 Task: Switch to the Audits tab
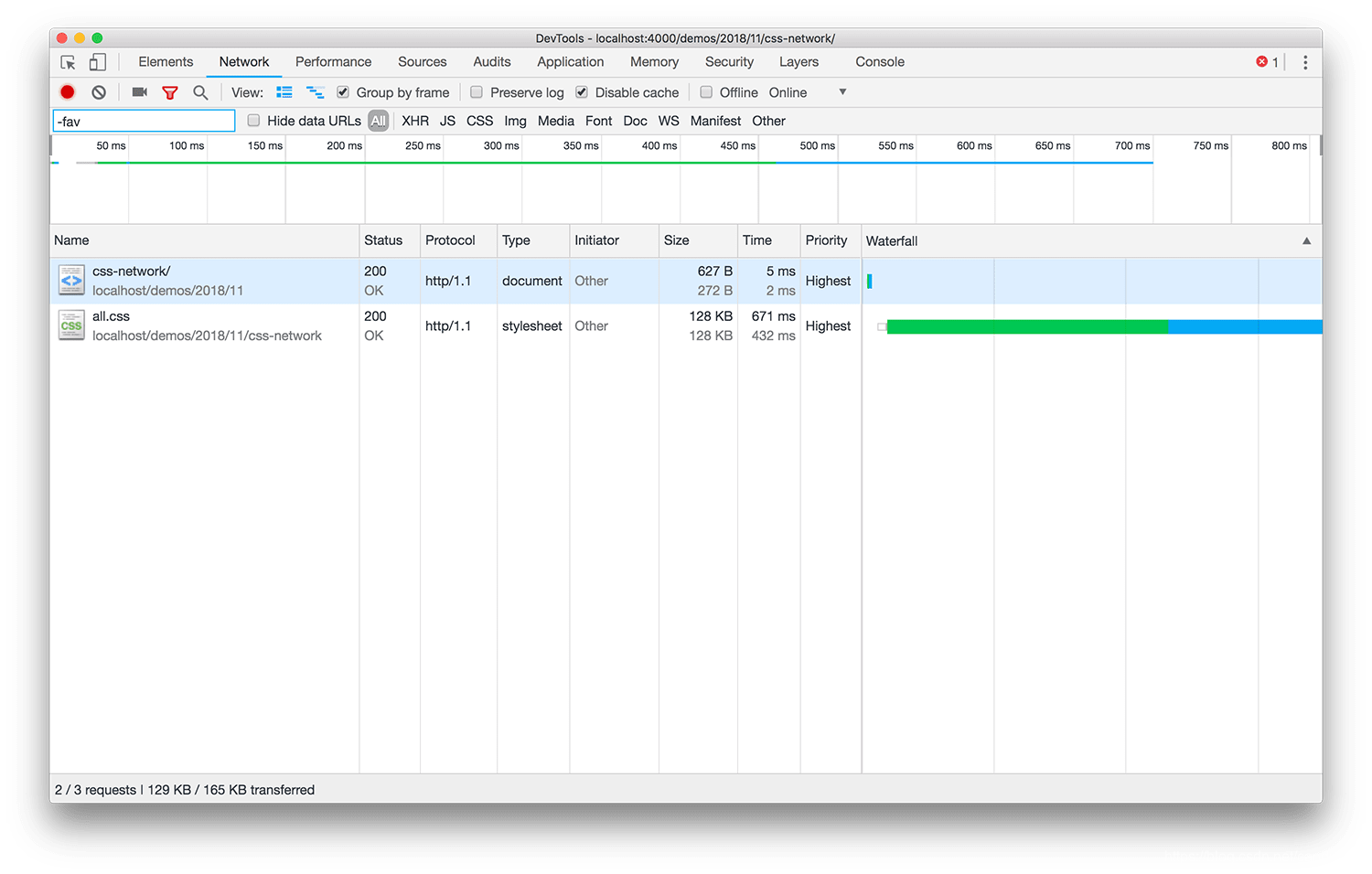coord(492,62)
